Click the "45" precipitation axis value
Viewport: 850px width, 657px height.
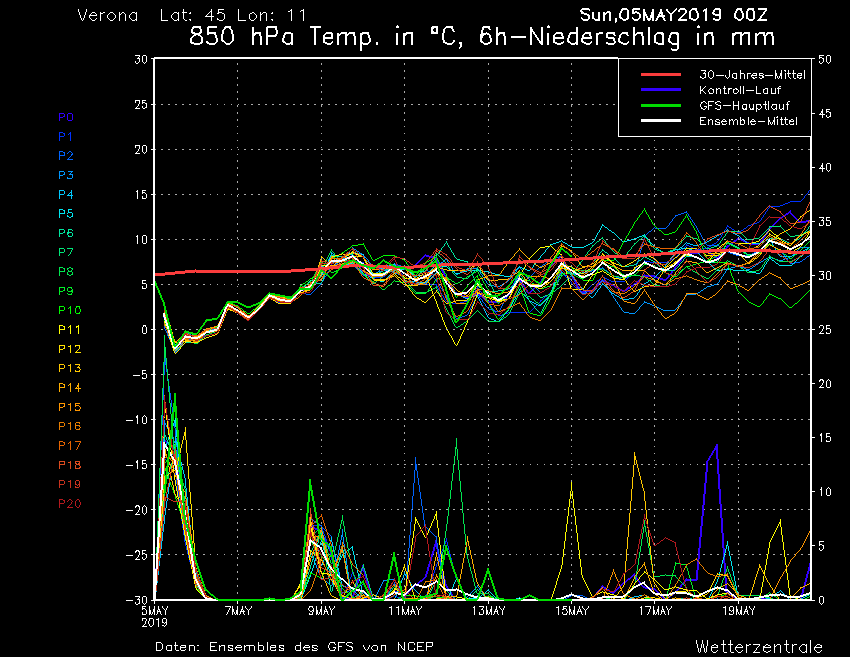pyautogui.click(x=825, y=114)
